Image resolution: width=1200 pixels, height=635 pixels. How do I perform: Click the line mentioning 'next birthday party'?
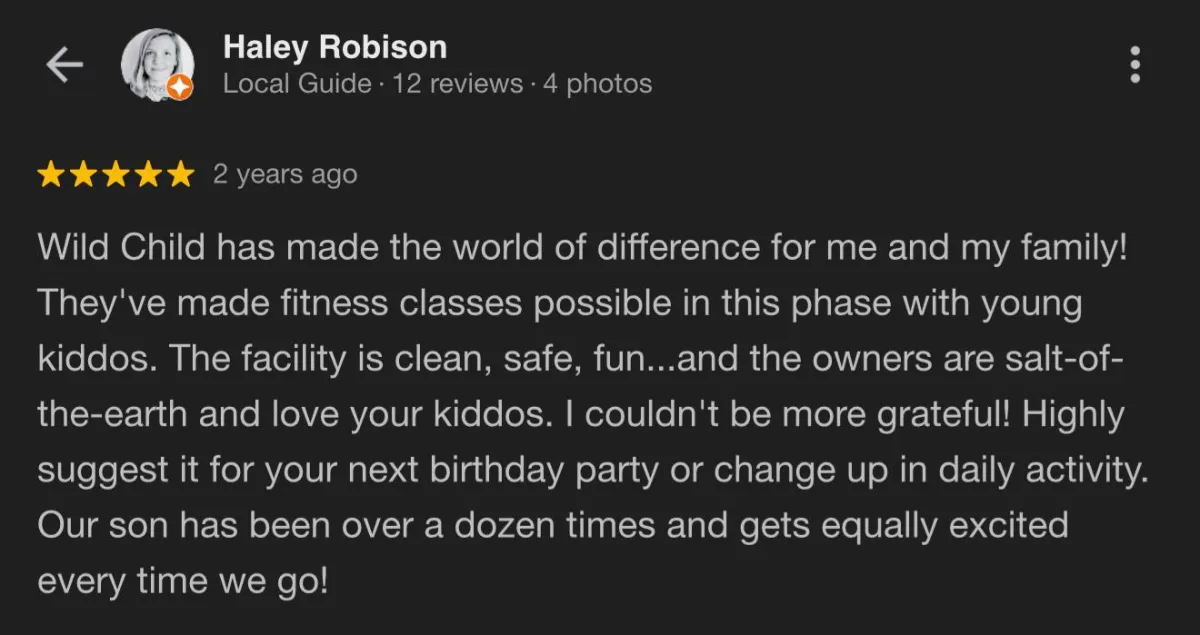589,470
